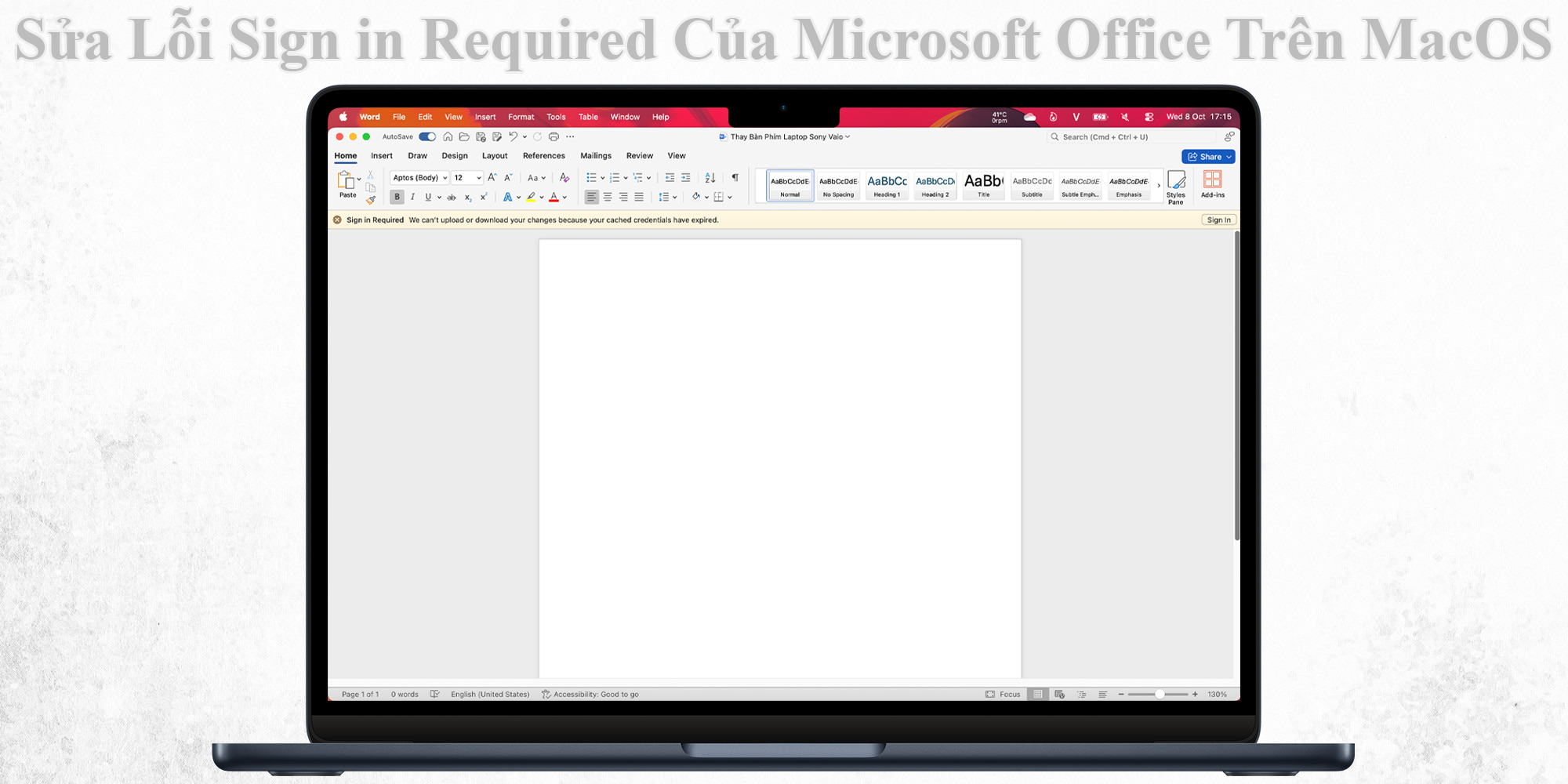This screenshot has width=1568, height=784.
Task: Click the blue Share button
Action: pos(1208,157)
